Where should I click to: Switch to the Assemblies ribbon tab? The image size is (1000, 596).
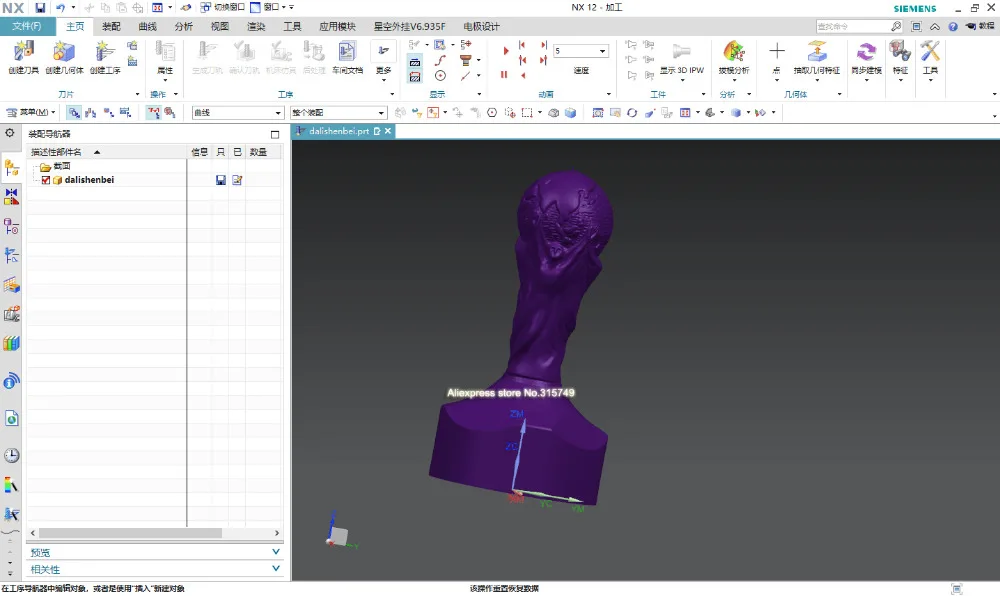click(x=111, y=26)
